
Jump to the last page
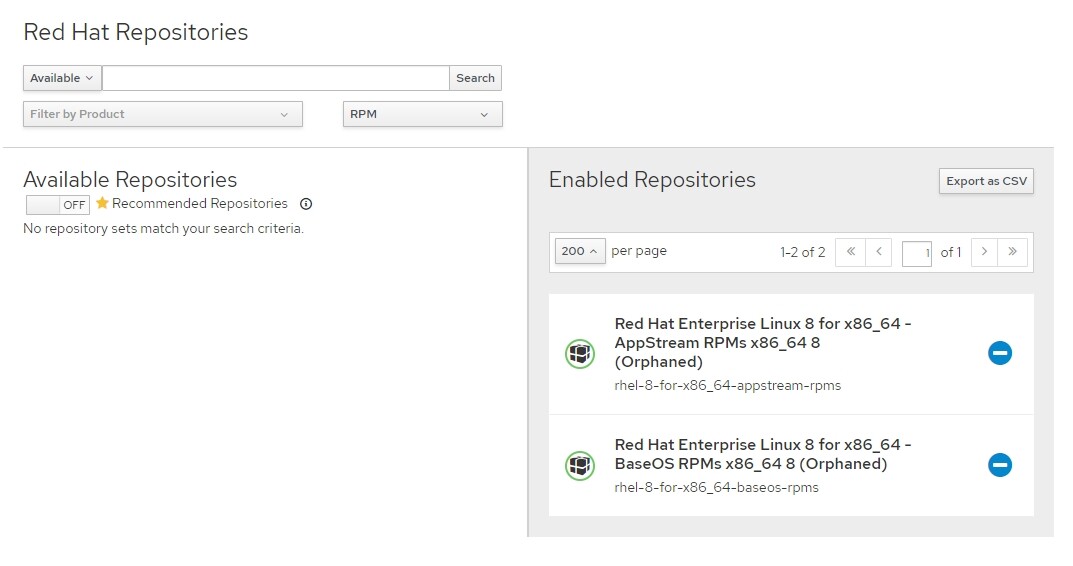(x=1013, y=252)
